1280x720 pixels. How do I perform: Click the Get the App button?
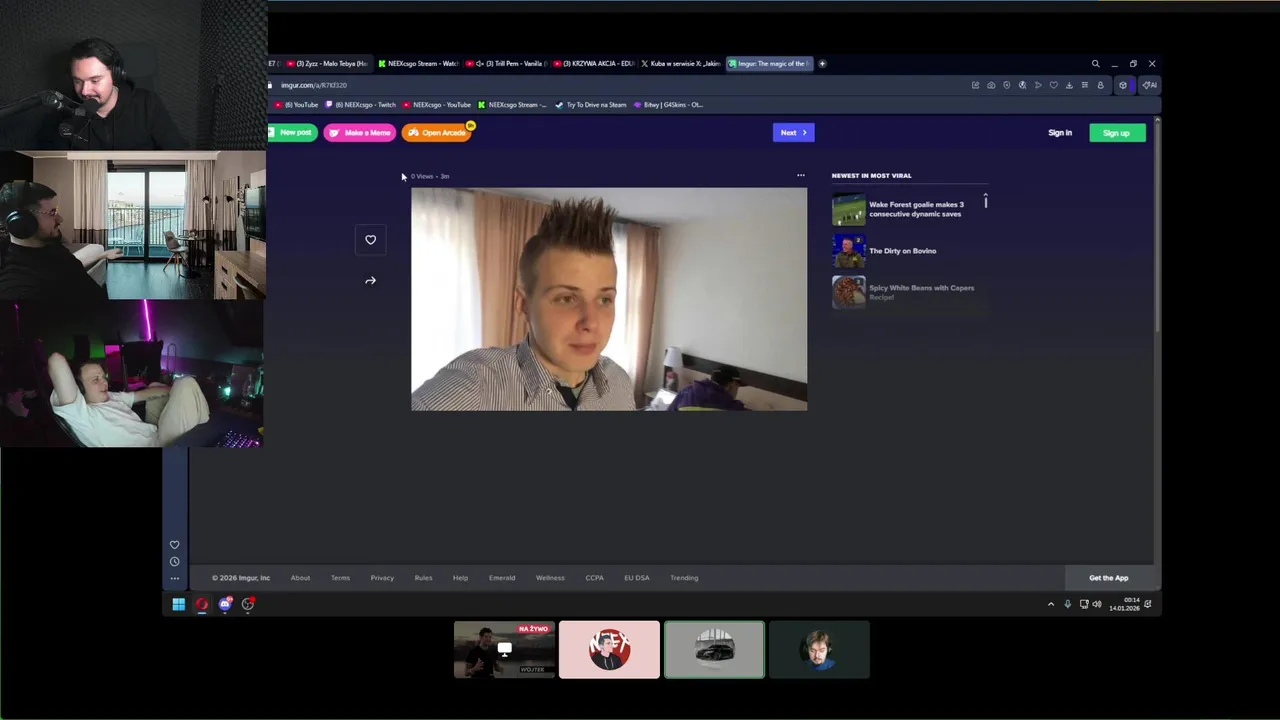tap(1109, 578)
